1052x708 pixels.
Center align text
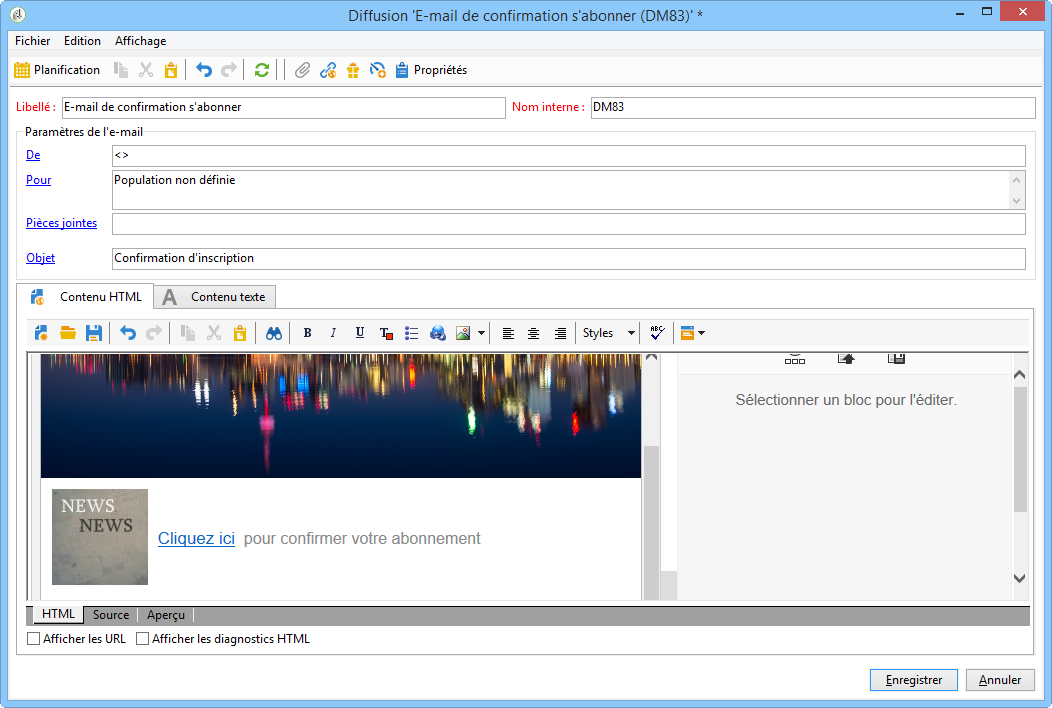(x=533, y=333)
